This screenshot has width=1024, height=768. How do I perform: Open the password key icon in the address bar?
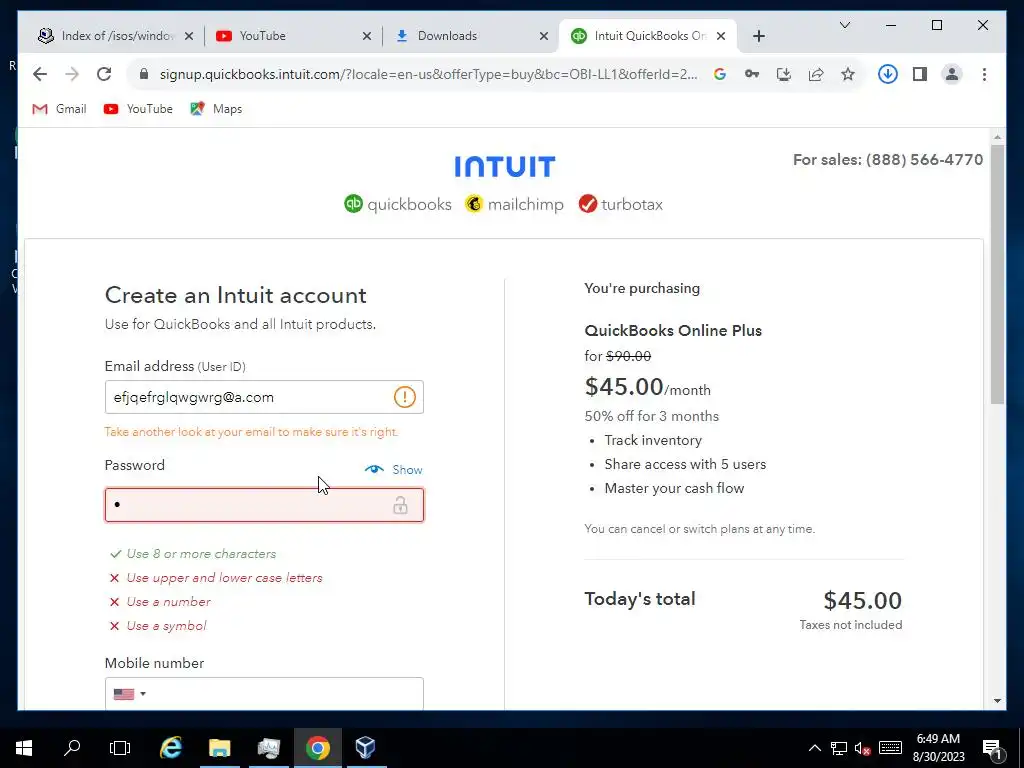(x=752, y=74)
